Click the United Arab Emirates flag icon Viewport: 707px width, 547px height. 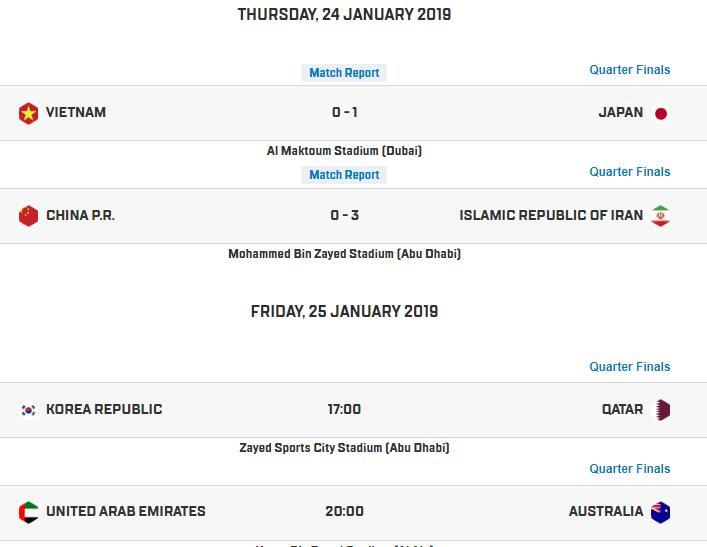(x=28, y=512)
